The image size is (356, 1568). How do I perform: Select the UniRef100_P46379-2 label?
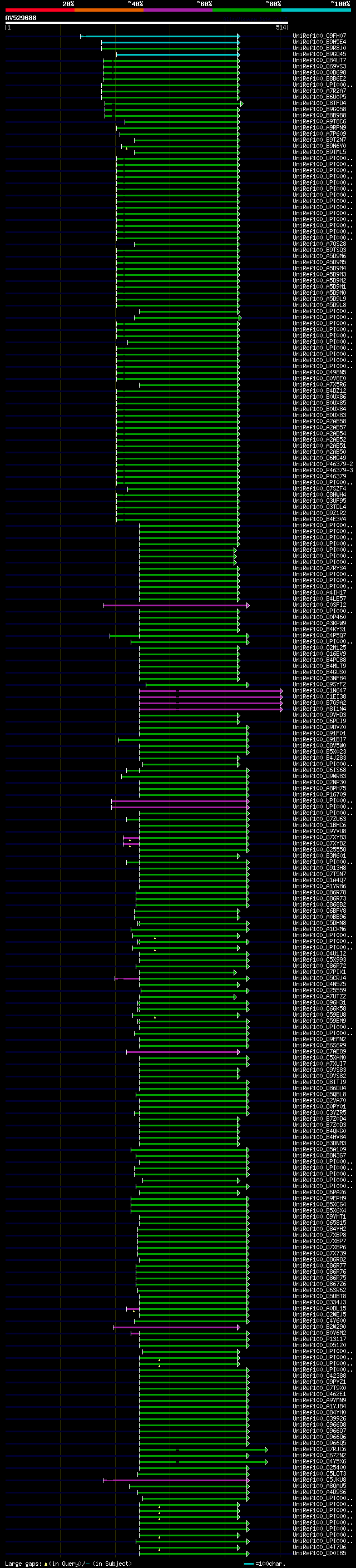pyautogui.click(x=323, y=464)
